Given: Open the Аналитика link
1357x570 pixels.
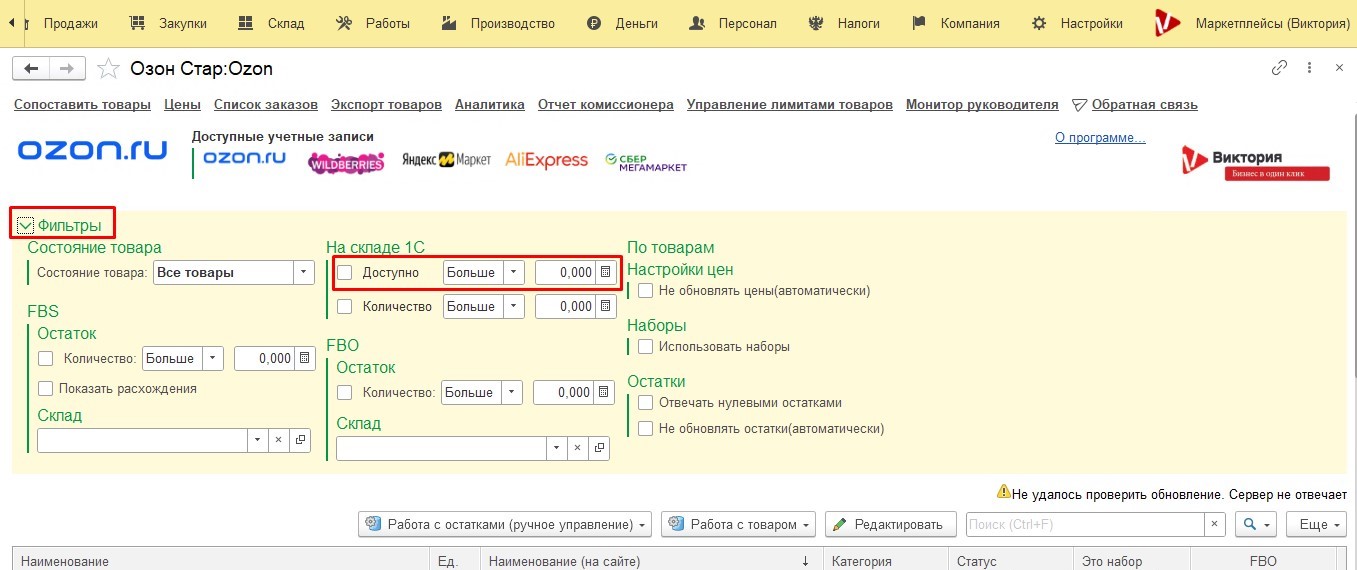Looking at the screenshot, I should click(490, 104).
